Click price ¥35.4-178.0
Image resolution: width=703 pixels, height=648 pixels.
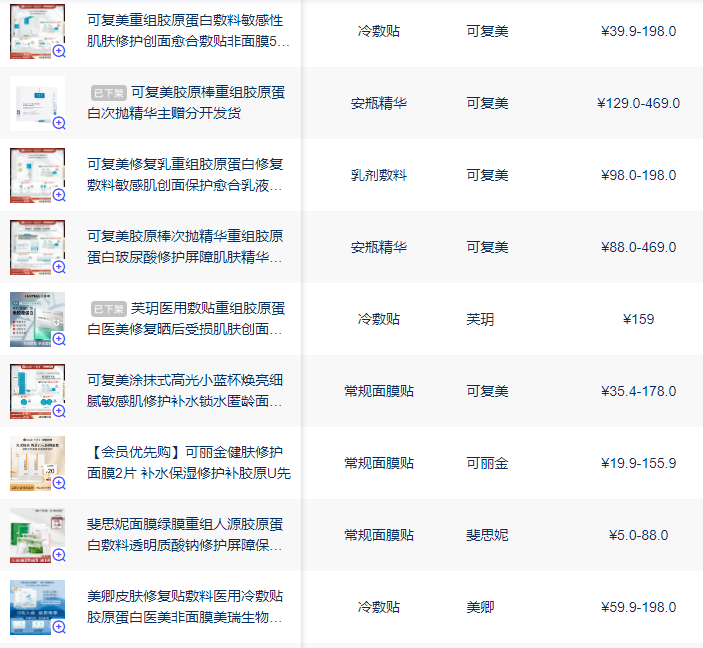click(x=638, y=391)
